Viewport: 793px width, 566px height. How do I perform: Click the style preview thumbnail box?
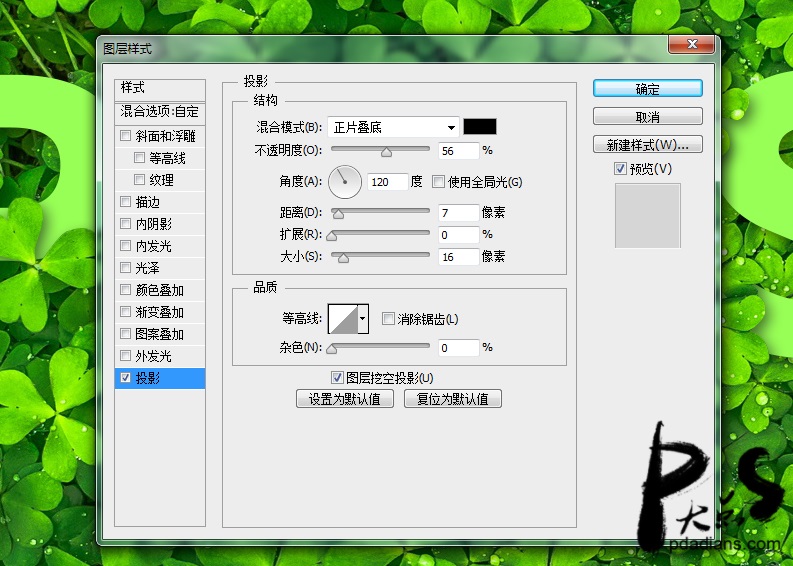coord(647,215)
